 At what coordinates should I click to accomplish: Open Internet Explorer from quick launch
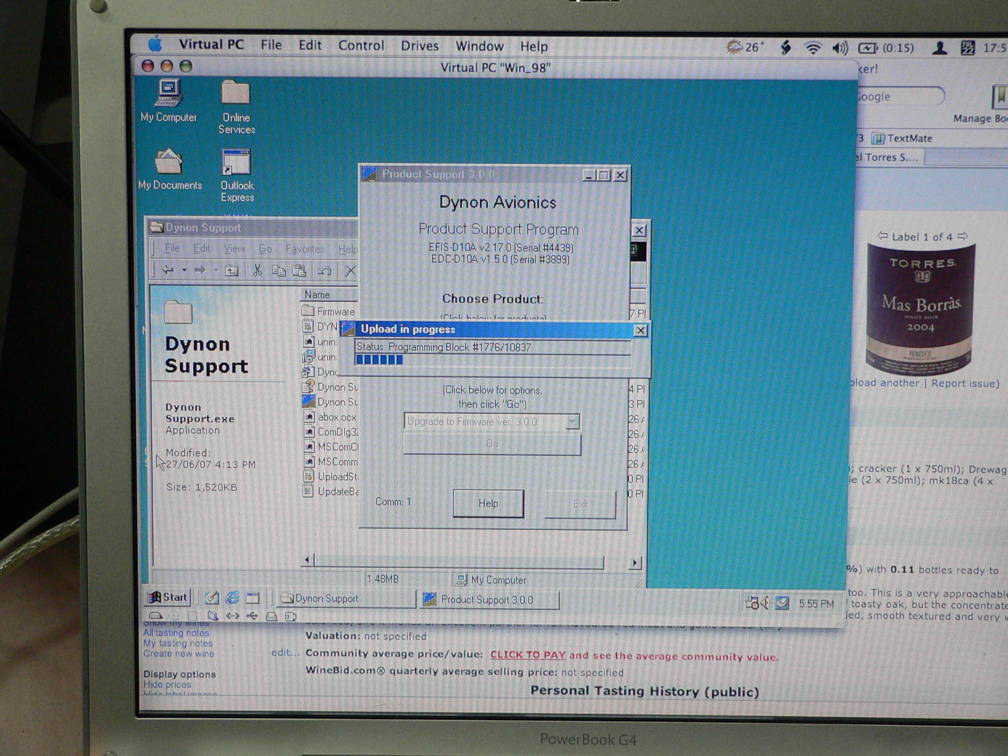pyautogui.click(x=232, y=598)
